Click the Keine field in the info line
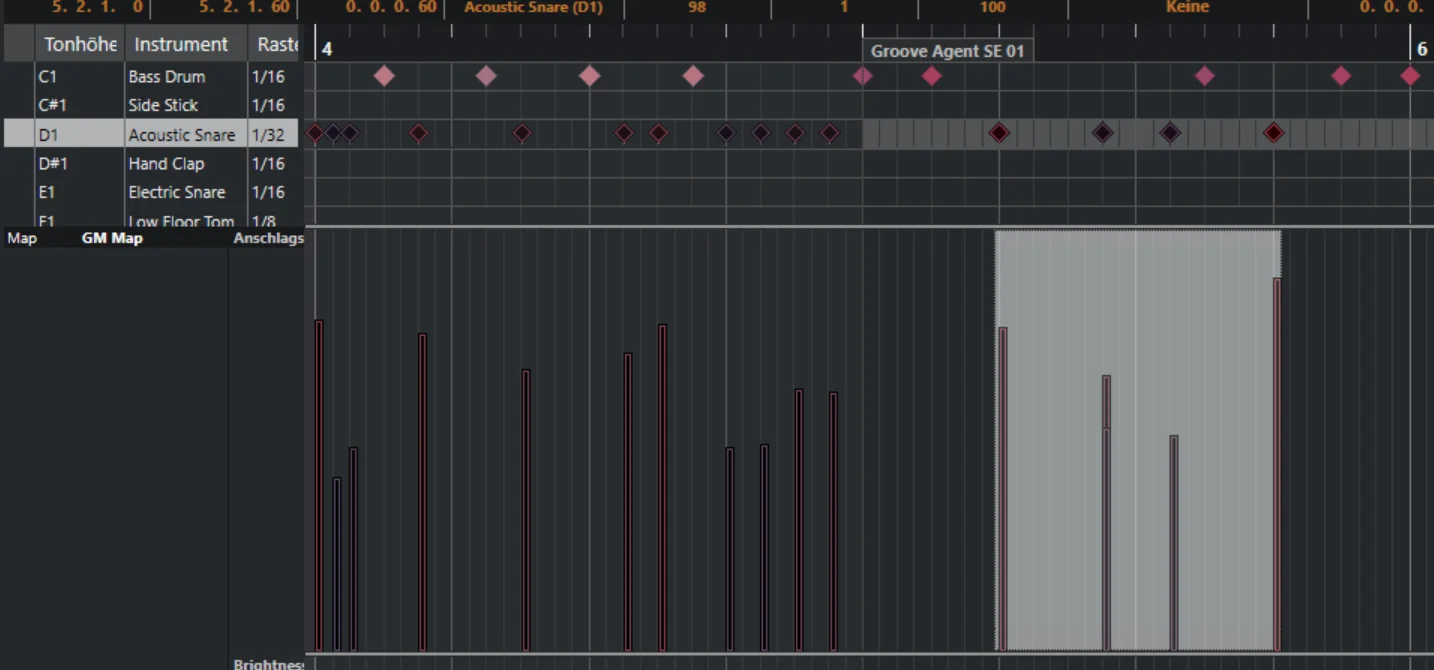The width and height of the screenshot is (1434, 670). [1187, 8]
